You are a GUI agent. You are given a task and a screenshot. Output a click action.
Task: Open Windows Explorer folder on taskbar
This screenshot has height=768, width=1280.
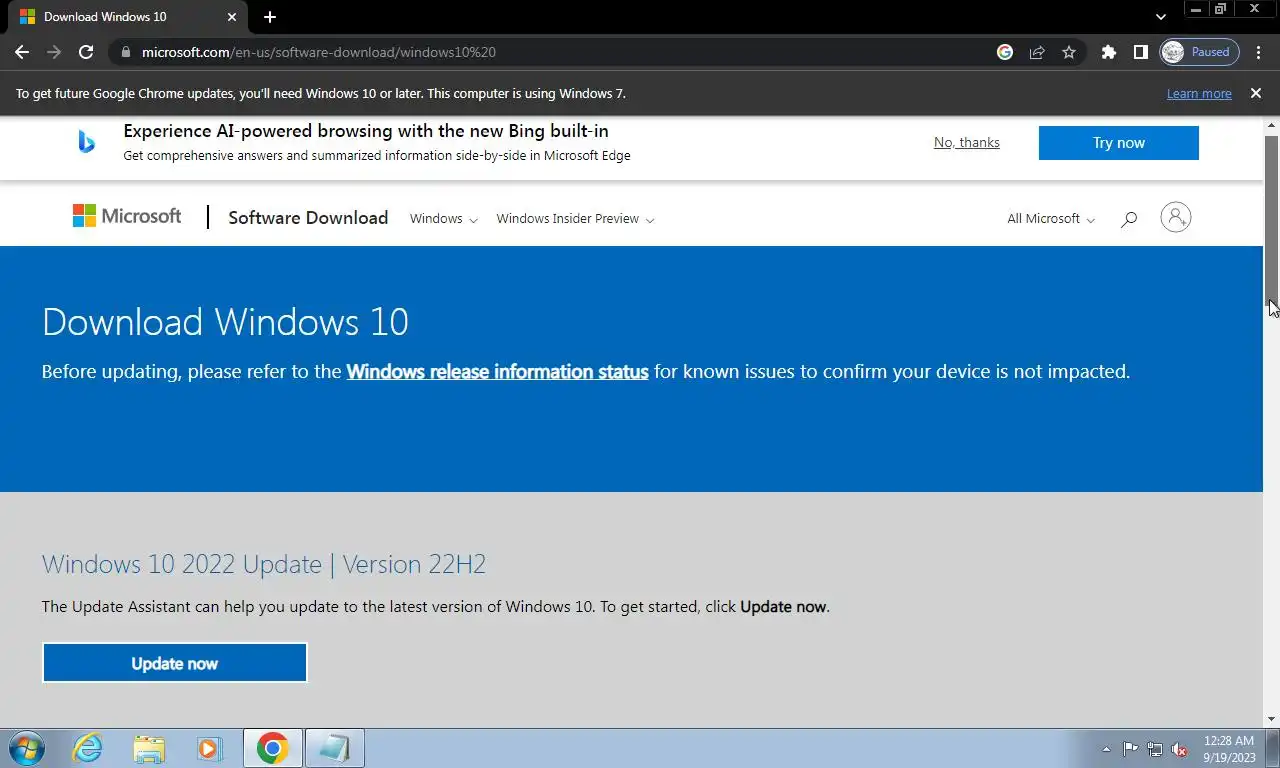[149, 748]
